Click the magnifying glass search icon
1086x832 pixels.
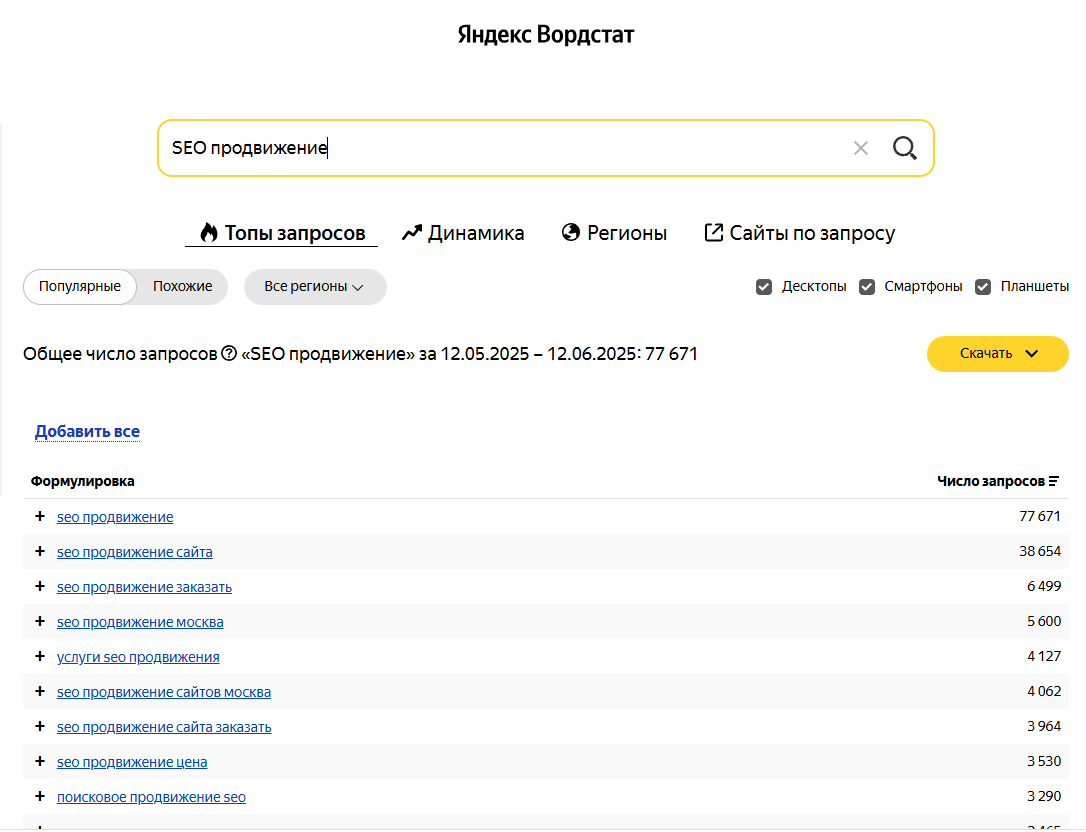click(x=905, y=148)
